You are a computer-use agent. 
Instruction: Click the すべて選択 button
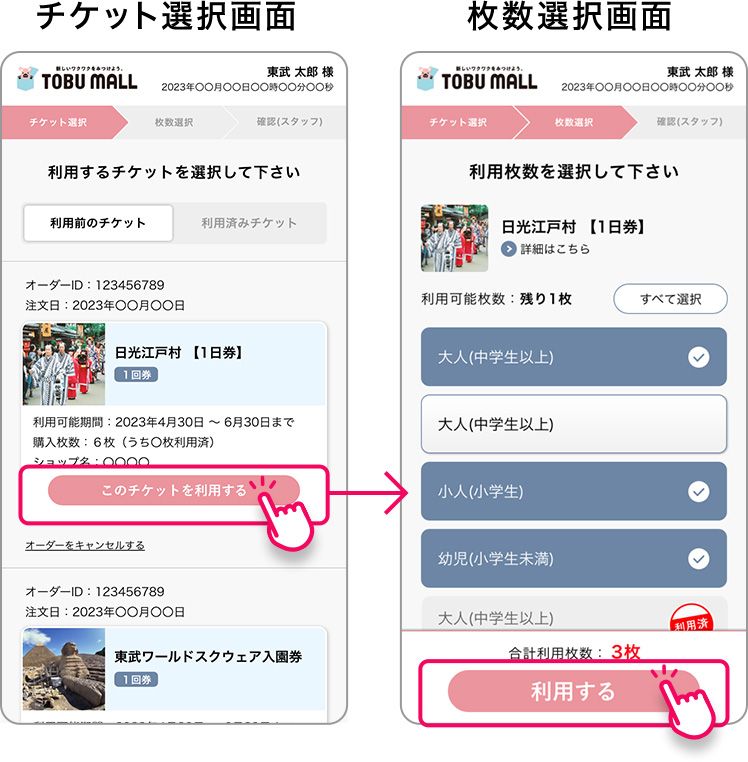[x=670, y=299]
